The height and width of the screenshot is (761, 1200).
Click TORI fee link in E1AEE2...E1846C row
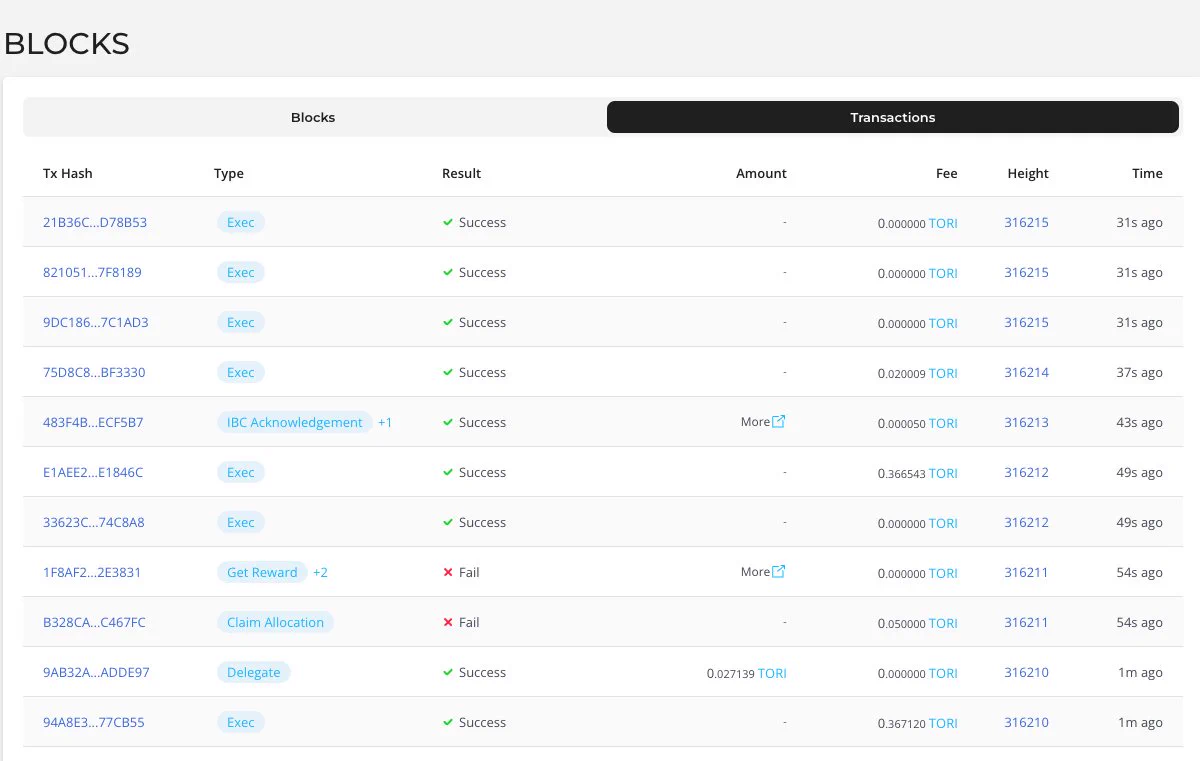943,473
